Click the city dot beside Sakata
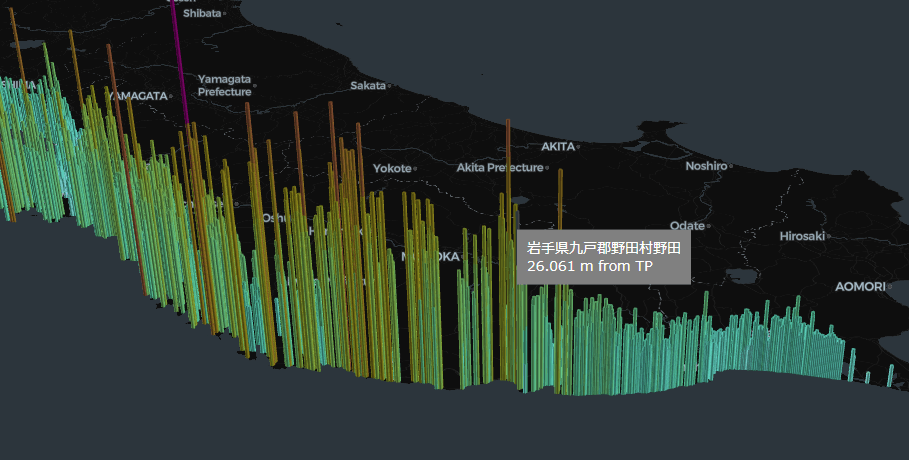Image resolution: width=909 pixels, height=460 pixels. pos(389,86)
